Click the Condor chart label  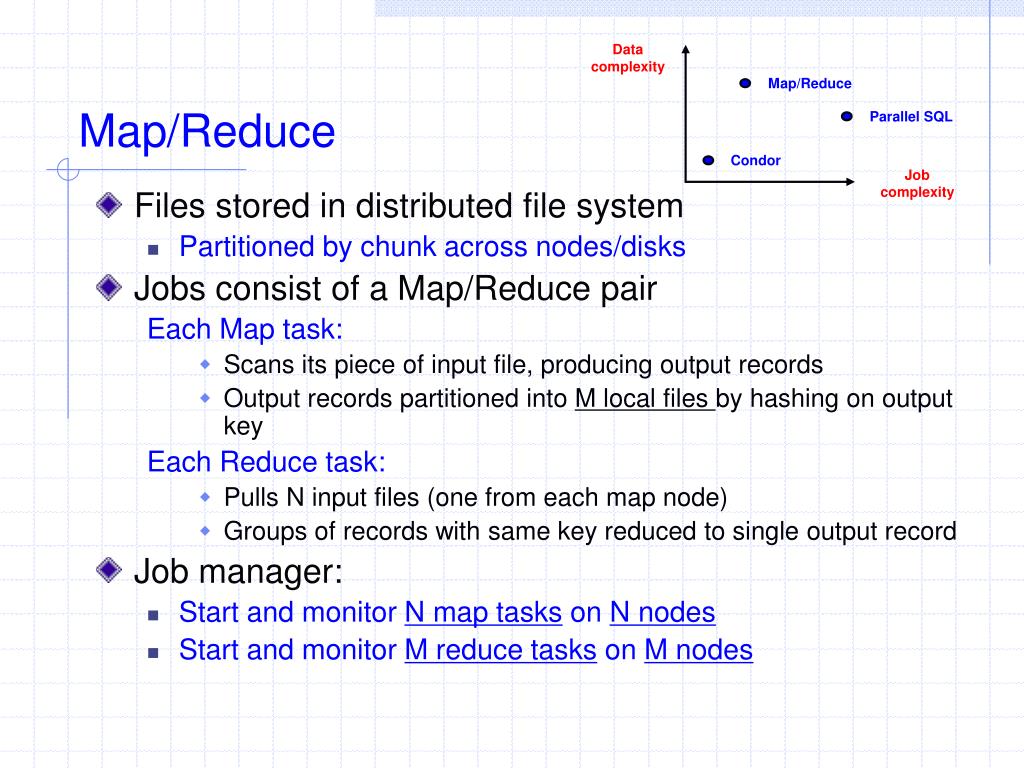[756, 161]
